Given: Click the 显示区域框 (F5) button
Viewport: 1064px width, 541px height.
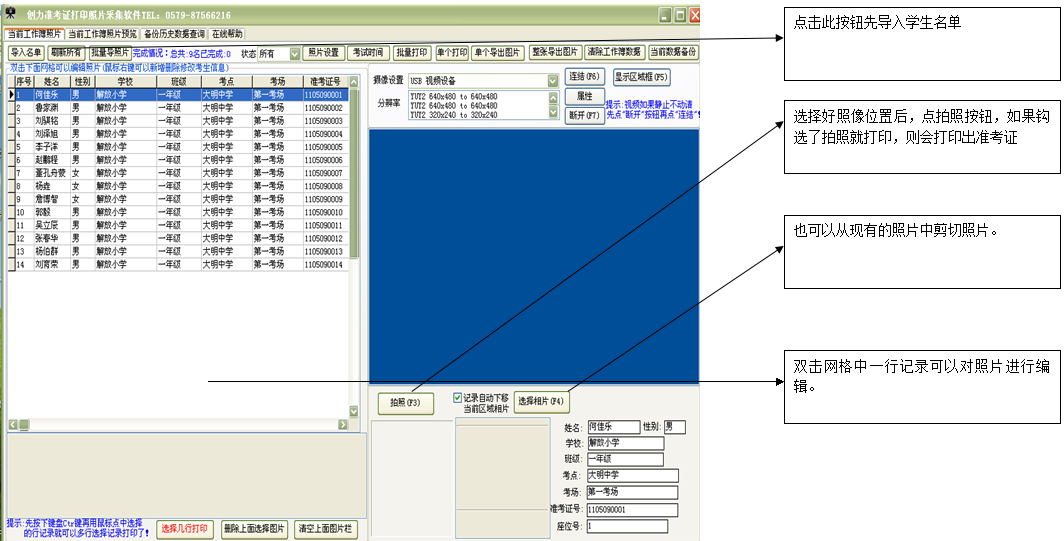Looking at the screenshot, I should [x=641, y=77].
